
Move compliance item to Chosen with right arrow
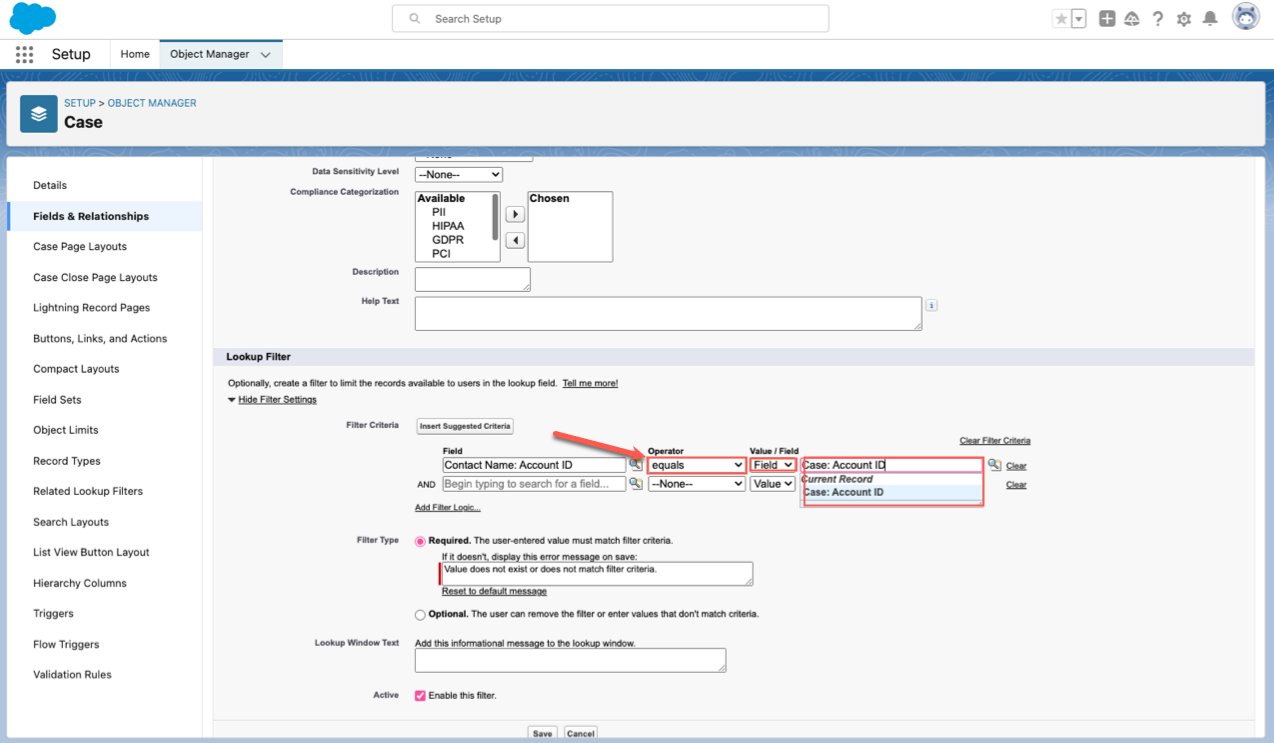(x=515, y=215)
